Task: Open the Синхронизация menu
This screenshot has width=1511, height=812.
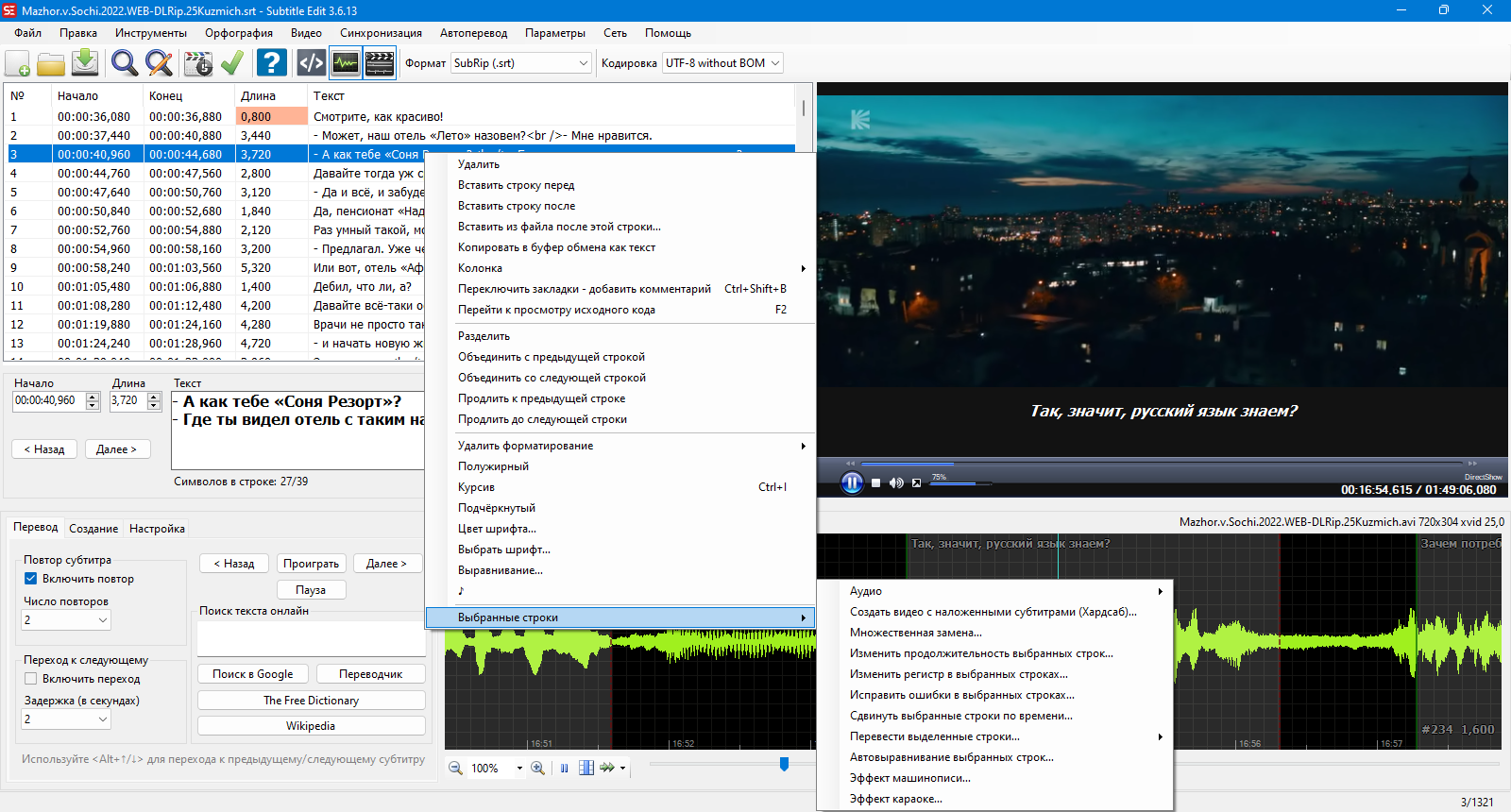Action: coord(381,33)
